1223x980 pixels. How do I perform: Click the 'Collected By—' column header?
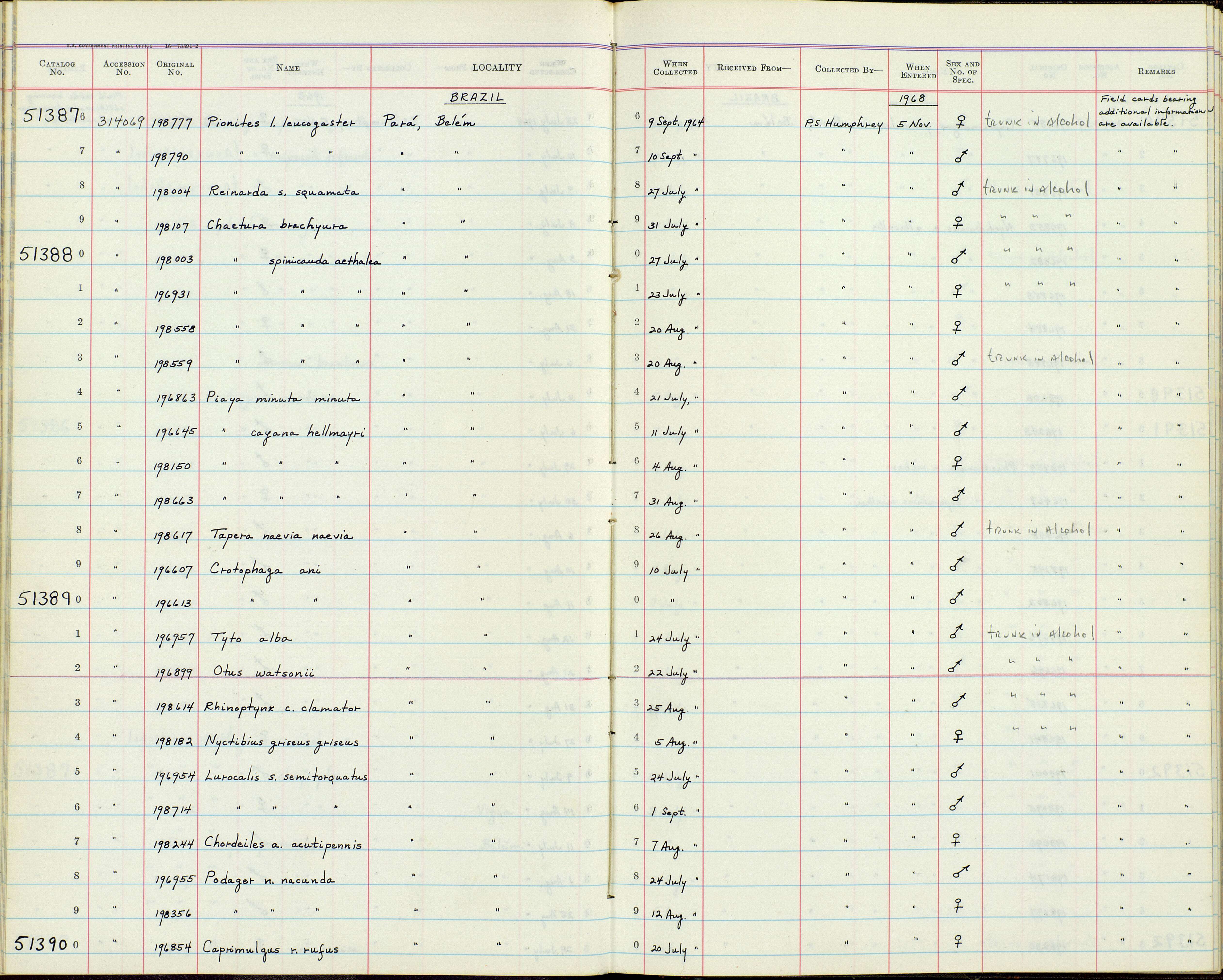coord(849,69)
